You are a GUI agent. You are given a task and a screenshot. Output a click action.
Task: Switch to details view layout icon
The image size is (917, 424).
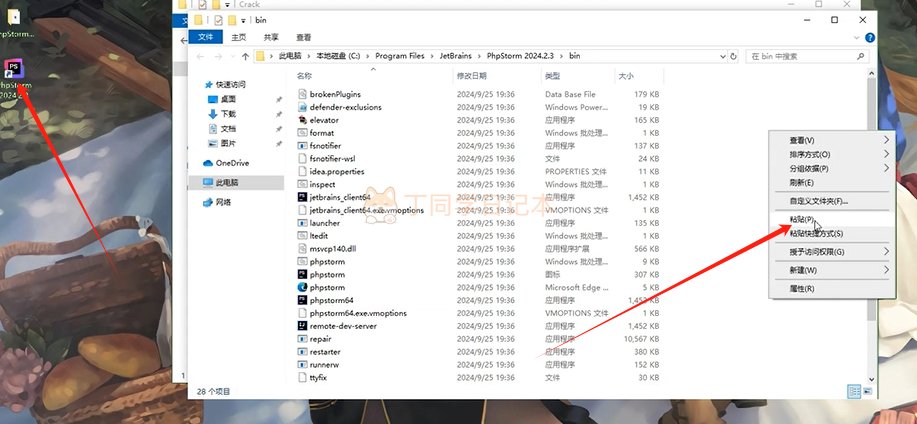(854, 391)
